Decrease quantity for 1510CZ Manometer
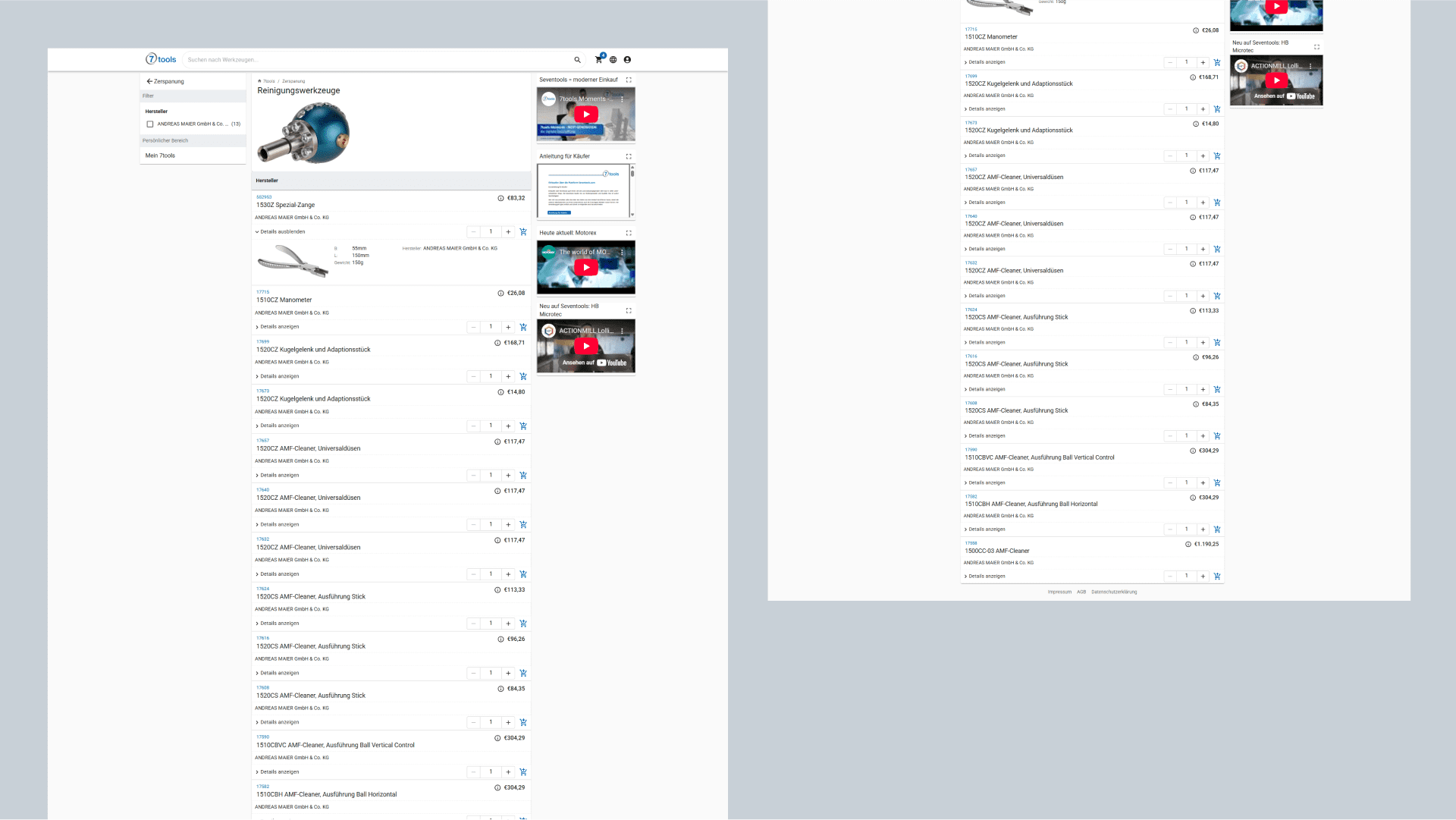Screen dimensions: 1456x820 pos(473,328)
